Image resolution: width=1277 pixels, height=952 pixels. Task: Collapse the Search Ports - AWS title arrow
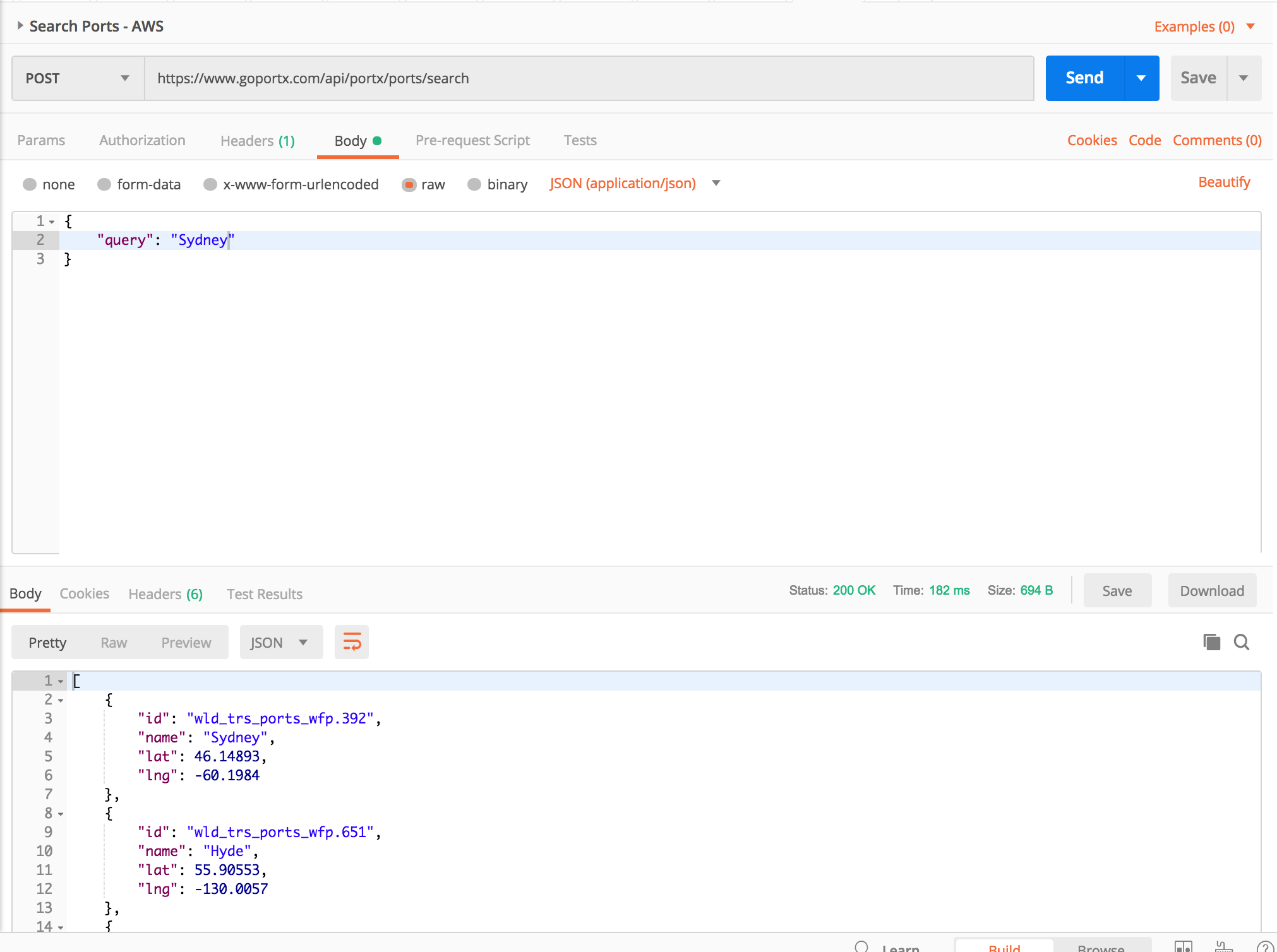(20, 26)
